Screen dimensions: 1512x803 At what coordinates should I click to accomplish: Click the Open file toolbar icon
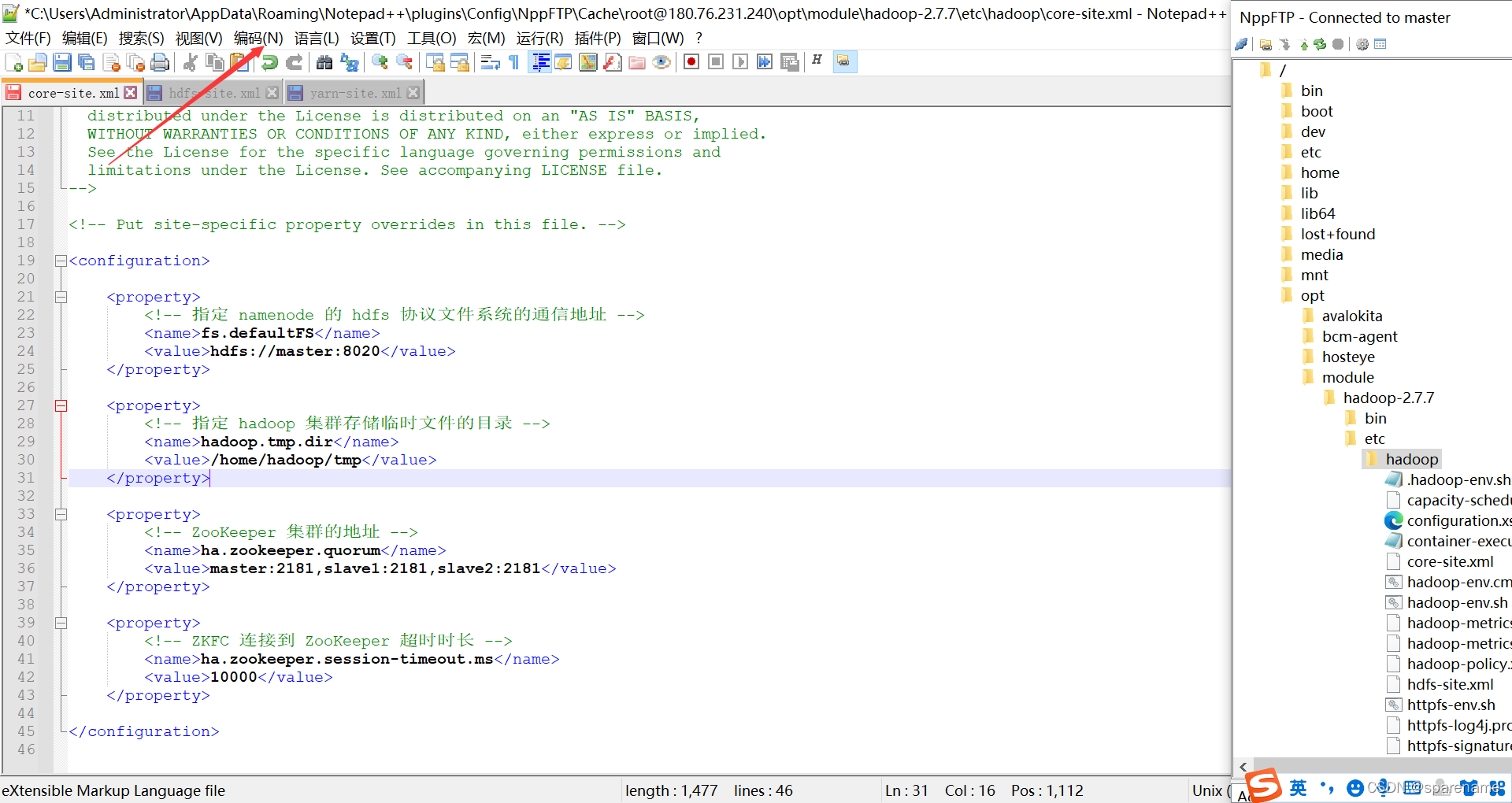click(38, 62)
